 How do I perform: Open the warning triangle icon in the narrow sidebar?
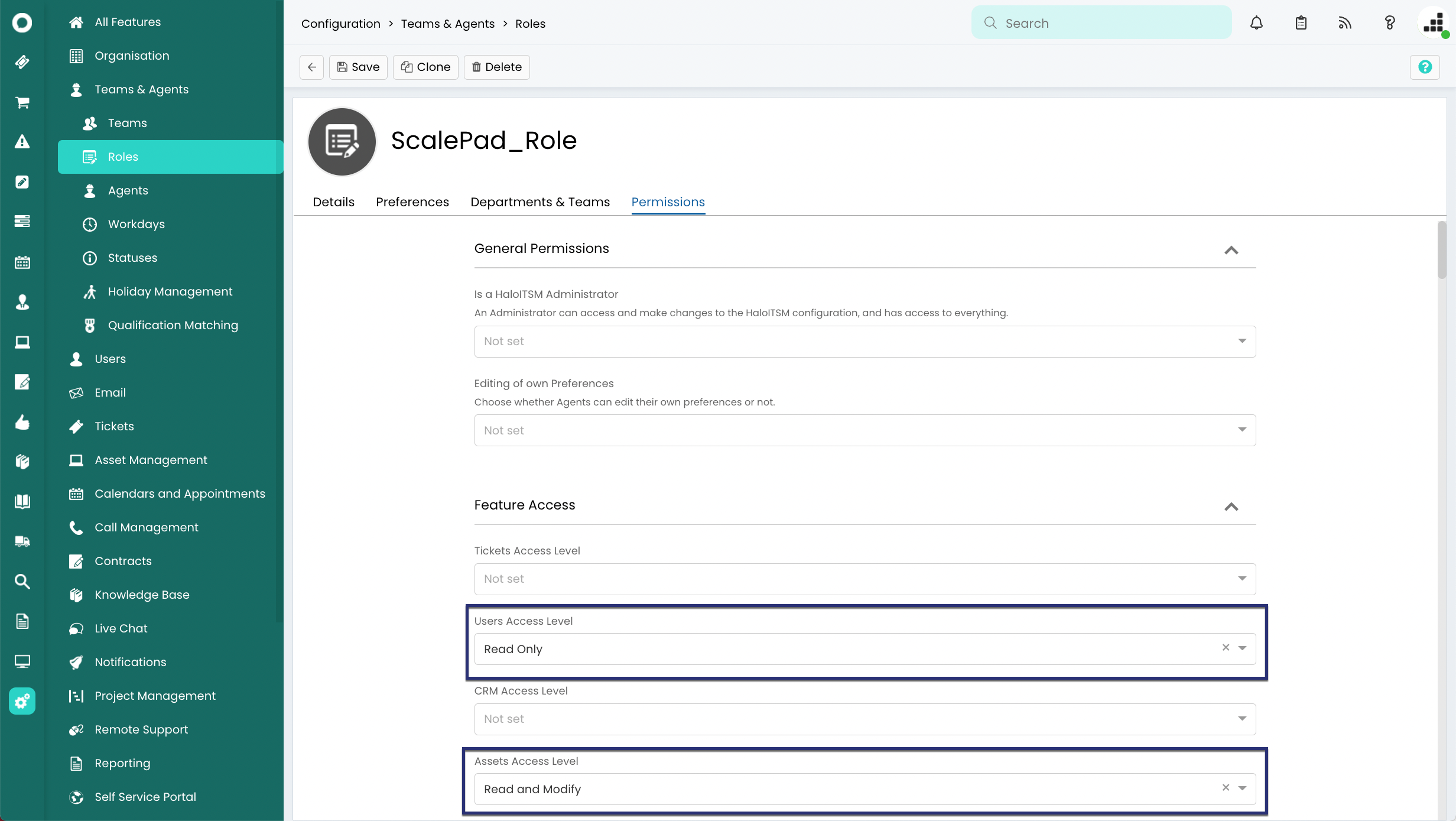tap(22, 142)
